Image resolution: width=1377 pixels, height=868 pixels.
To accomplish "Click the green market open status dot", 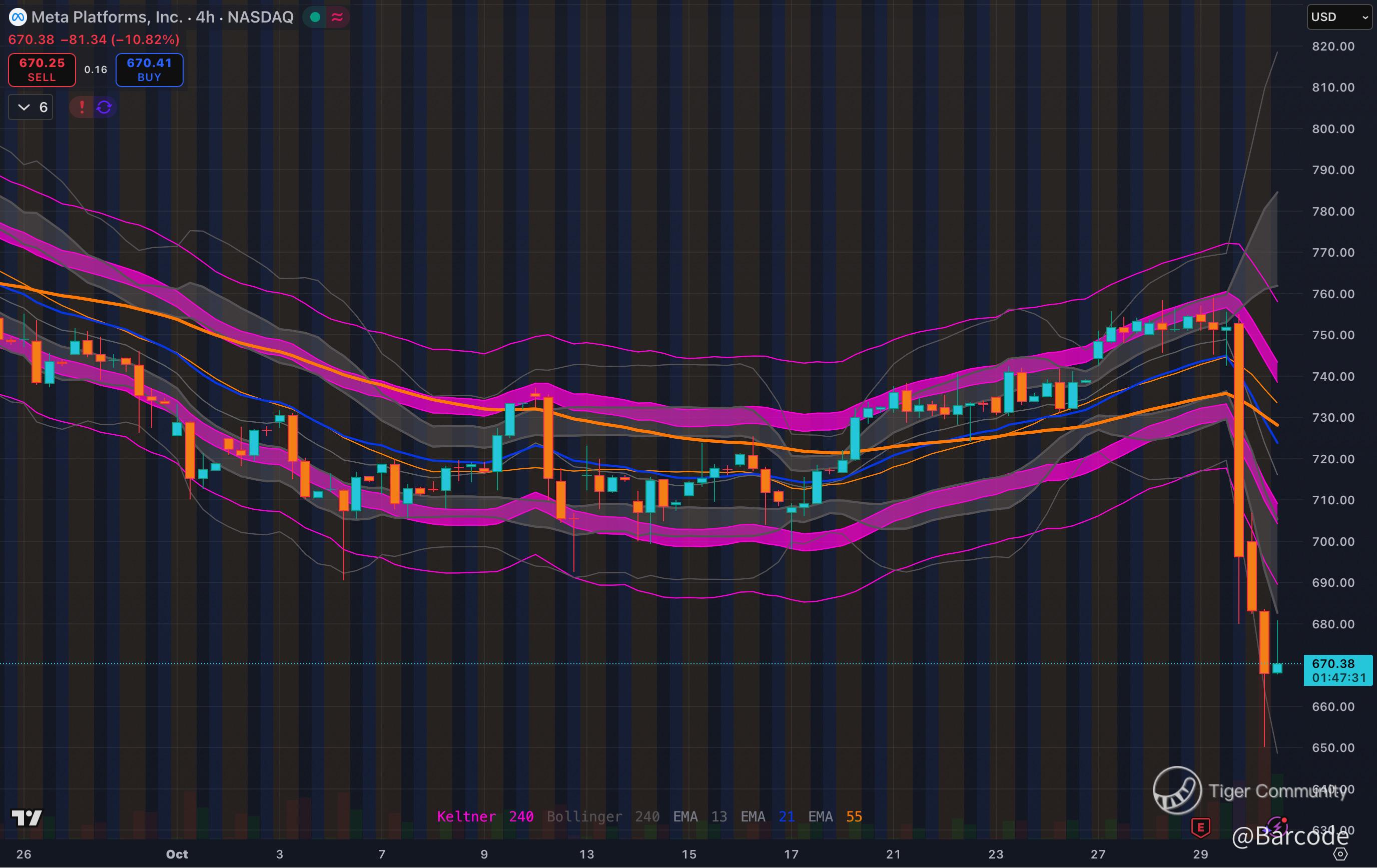I will coord(315,17).
